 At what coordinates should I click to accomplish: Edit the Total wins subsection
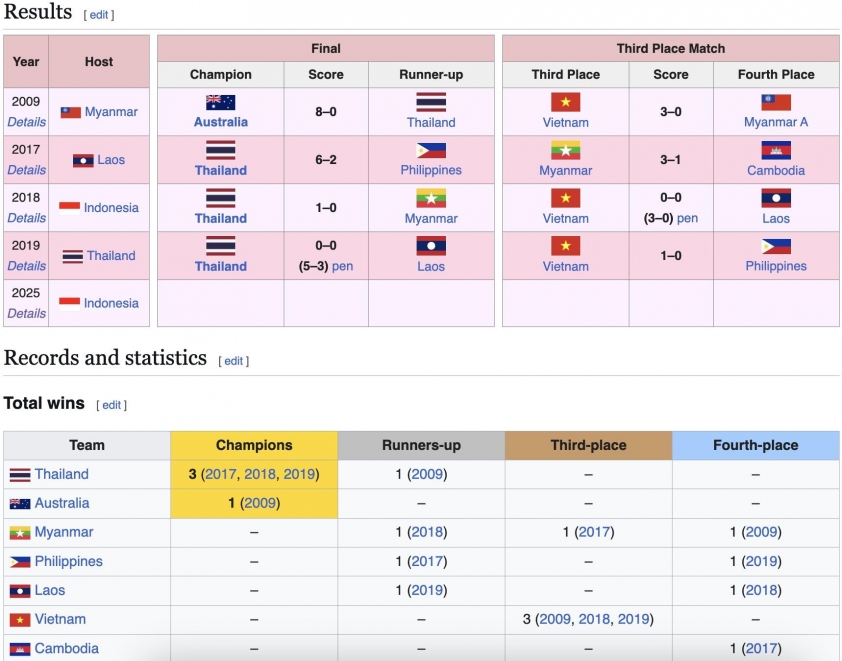point(112,405)
